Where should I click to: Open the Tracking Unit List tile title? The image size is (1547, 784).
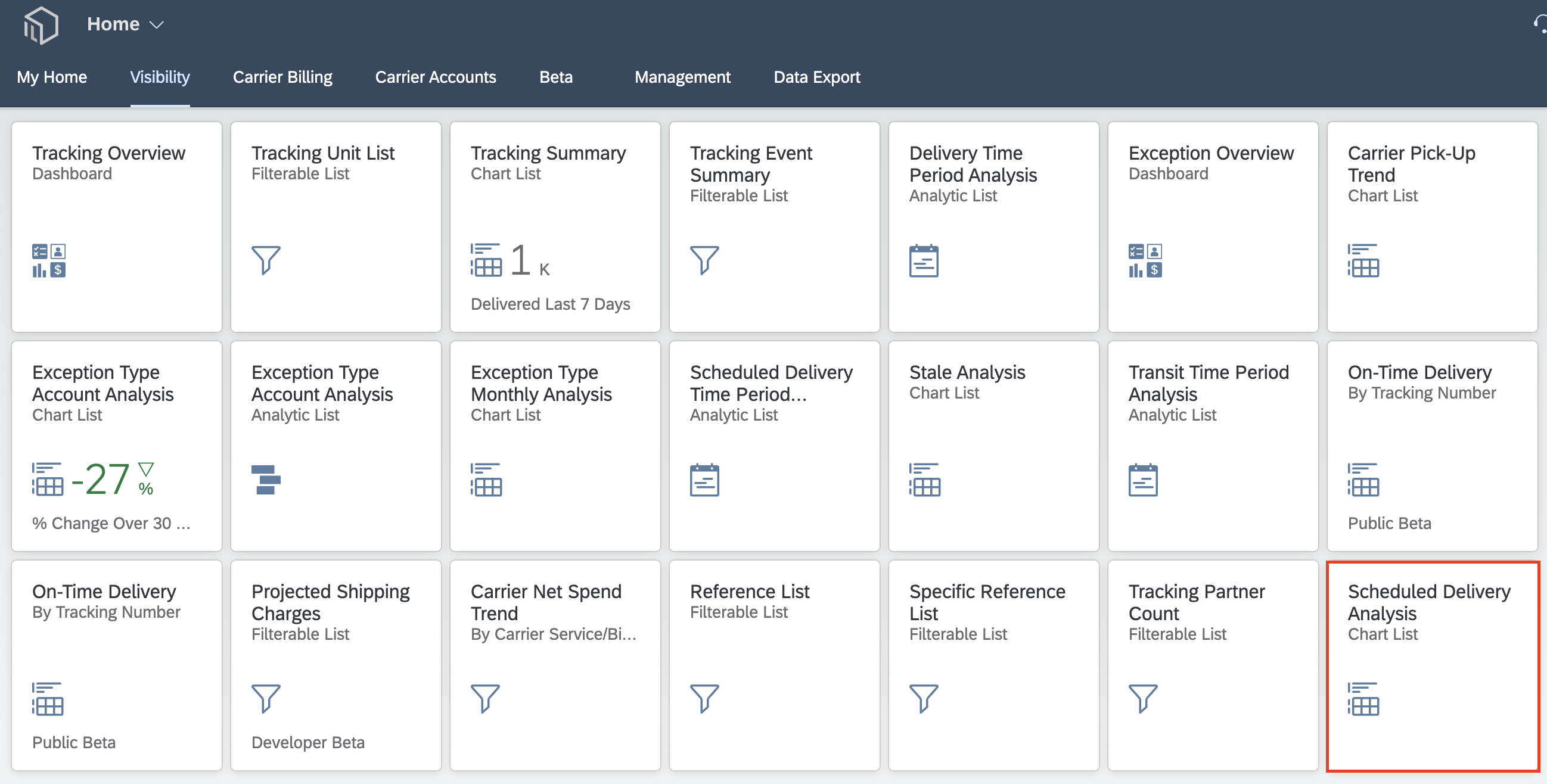click(323, 153)
